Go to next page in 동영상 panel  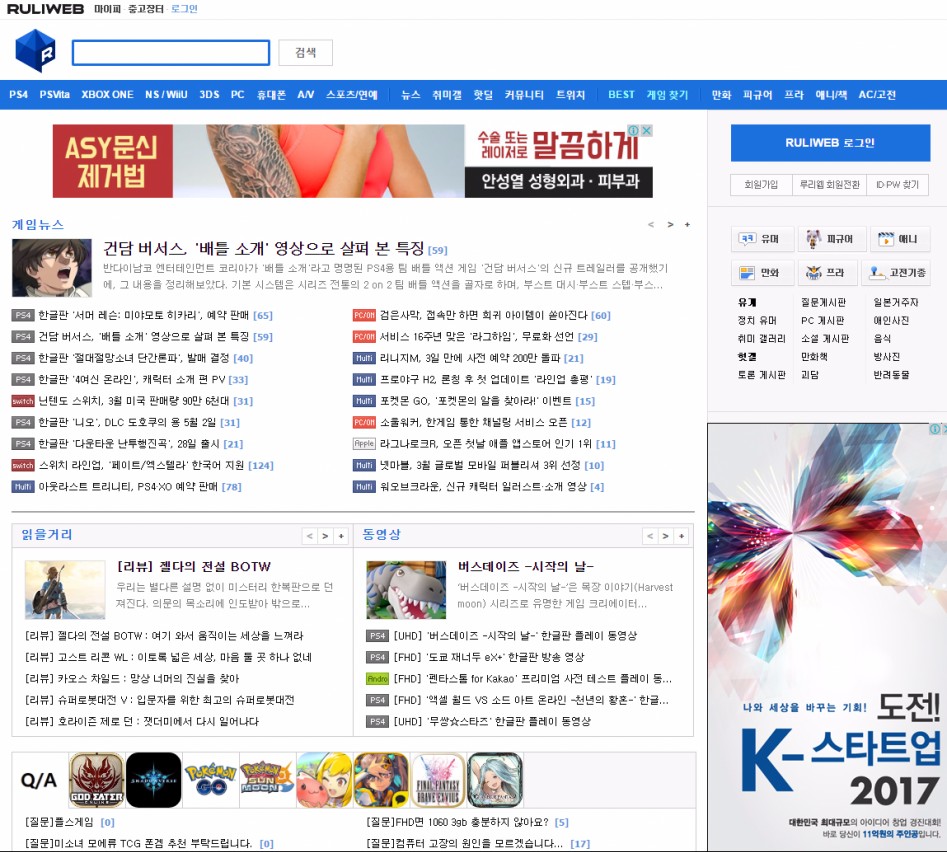tap(666, 536)
